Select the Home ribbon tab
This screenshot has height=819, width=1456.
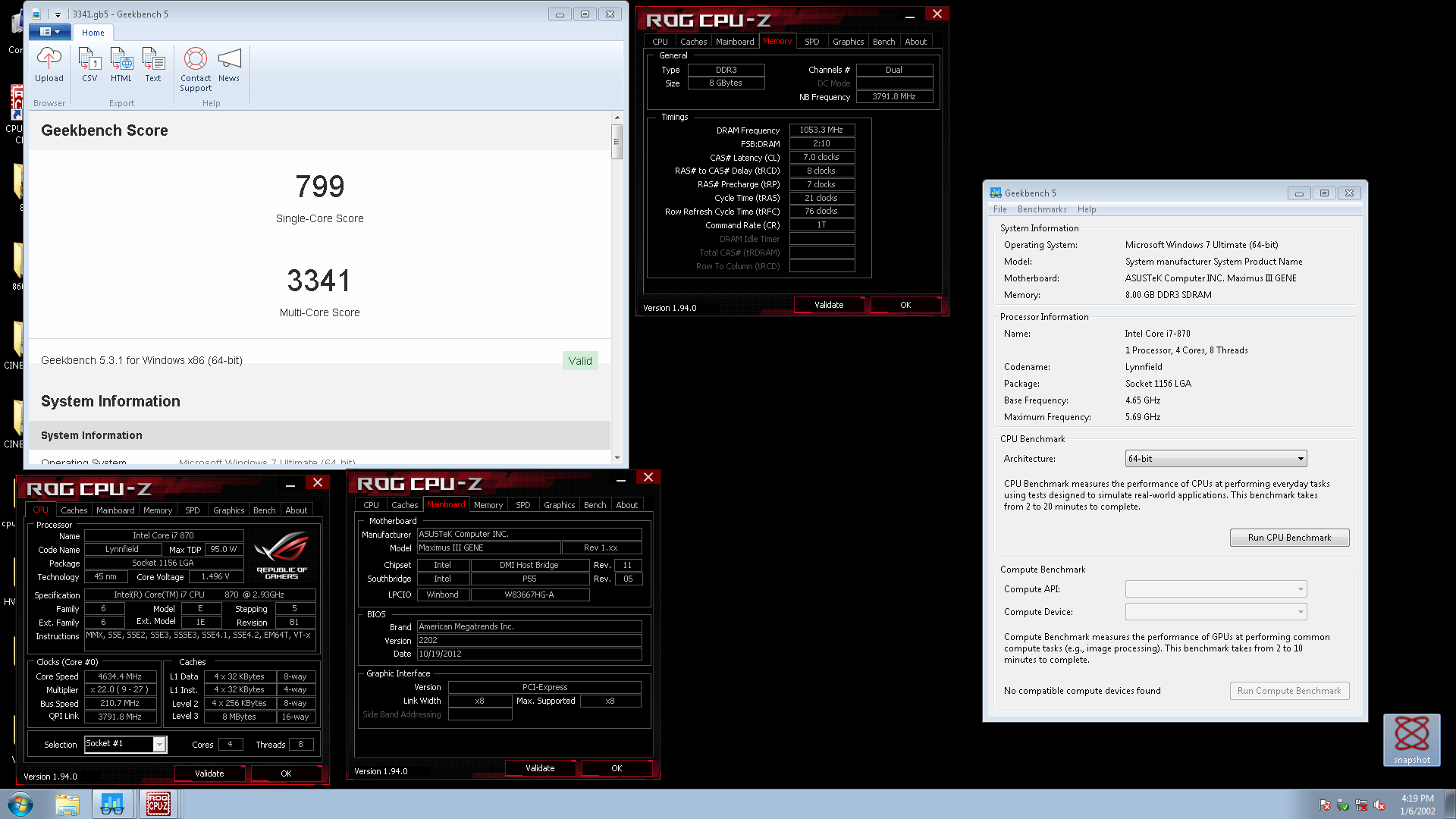pyautogui.click(x=93, y=33)
